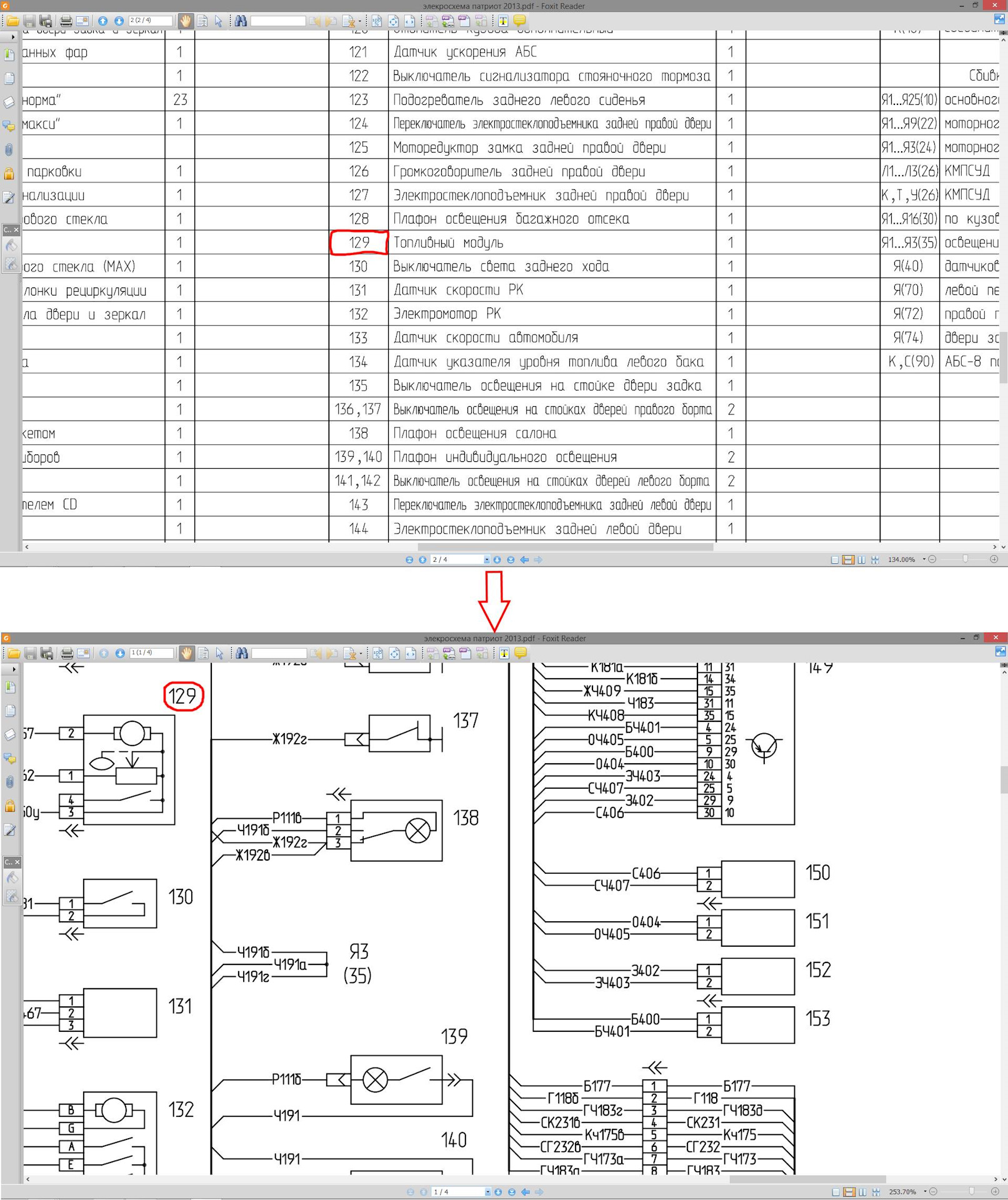Click the Typewriter tool in the top window

point(503,21)
